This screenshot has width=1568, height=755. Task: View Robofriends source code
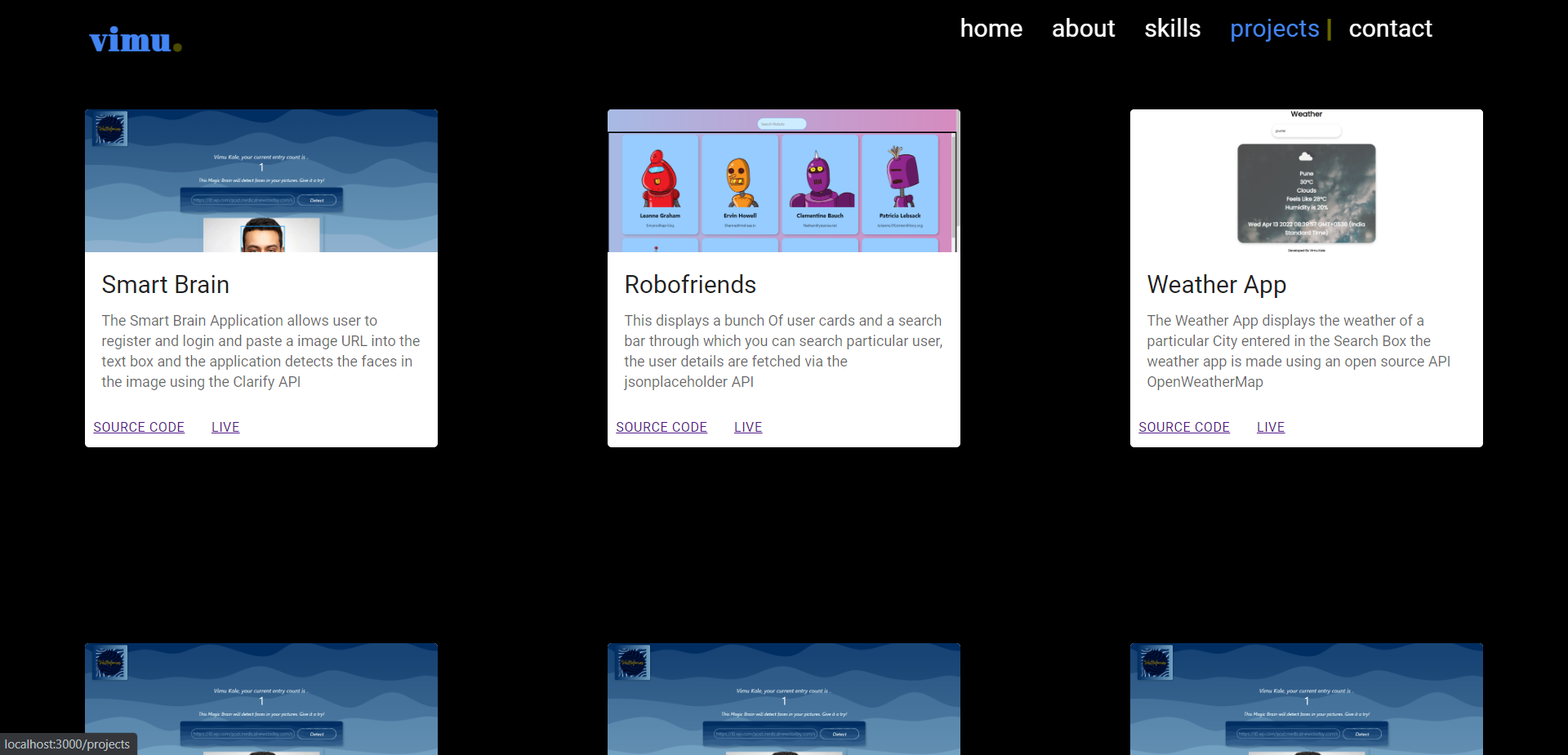(661, 427)
